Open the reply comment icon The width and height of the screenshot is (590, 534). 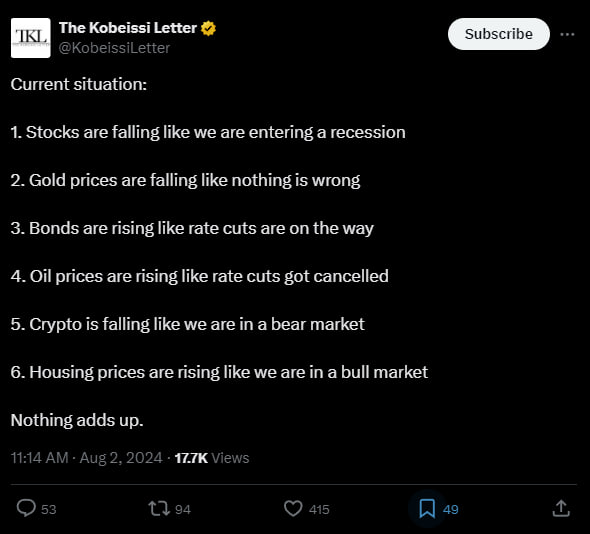(x=26, y=509)
